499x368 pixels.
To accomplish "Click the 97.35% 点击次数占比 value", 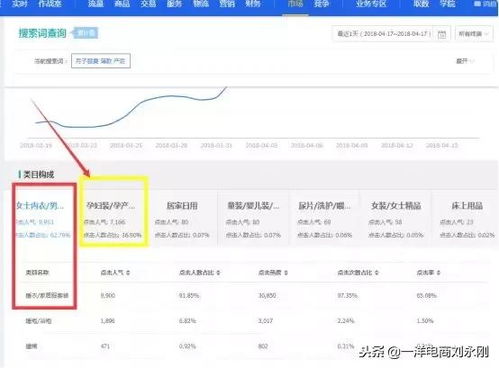I will [347, 296].
